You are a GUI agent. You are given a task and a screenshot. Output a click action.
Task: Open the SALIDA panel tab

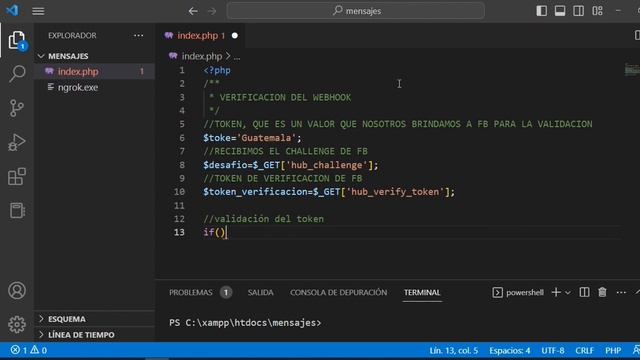click(260, 292)
